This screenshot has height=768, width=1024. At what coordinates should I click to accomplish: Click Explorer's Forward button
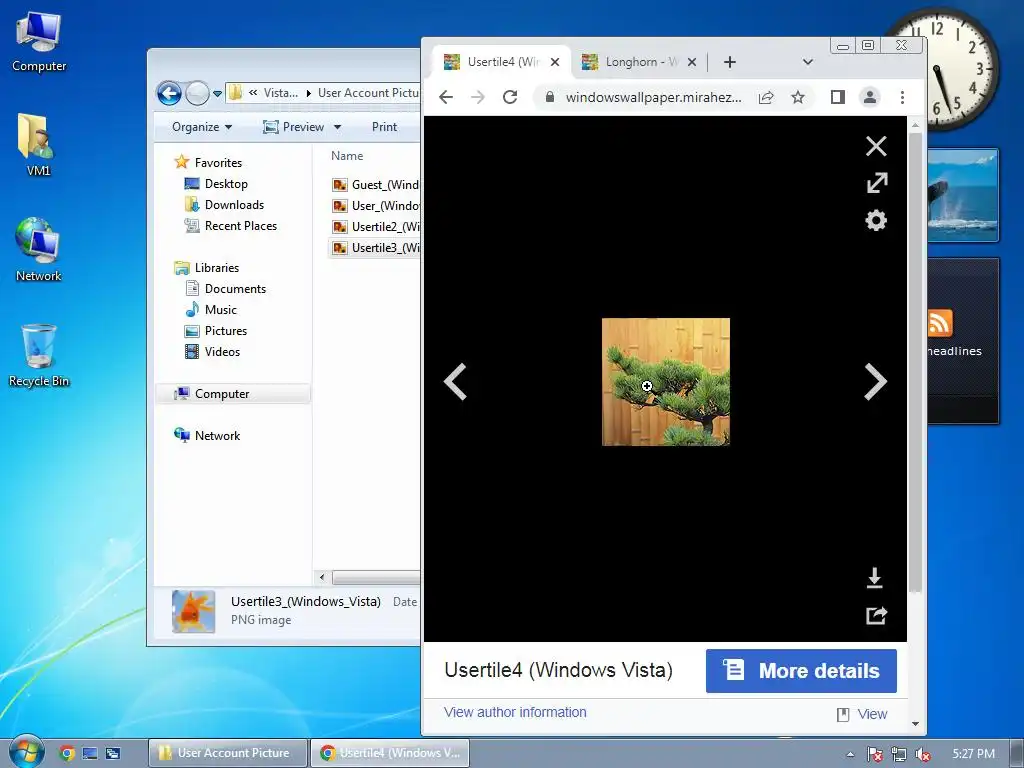[197, 94]
